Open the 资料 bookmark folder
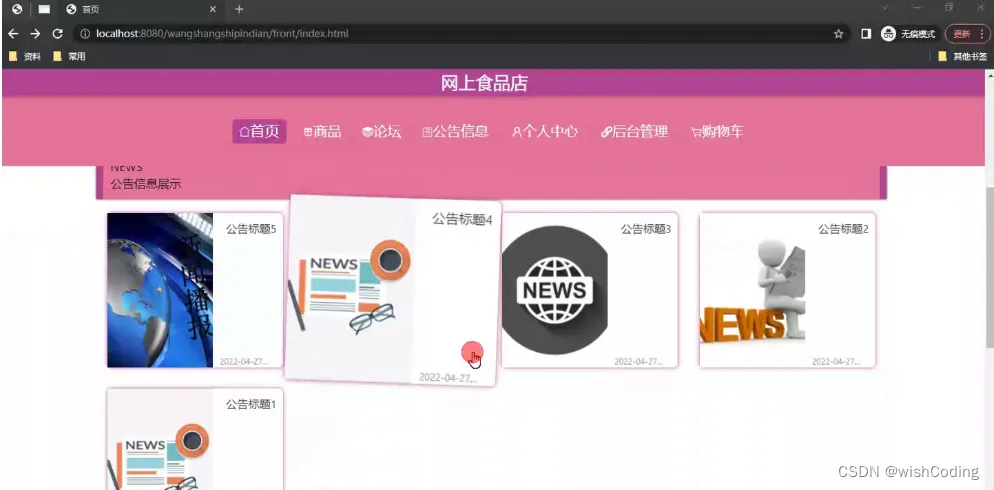The image size is (994, 490). pos(25,56)
